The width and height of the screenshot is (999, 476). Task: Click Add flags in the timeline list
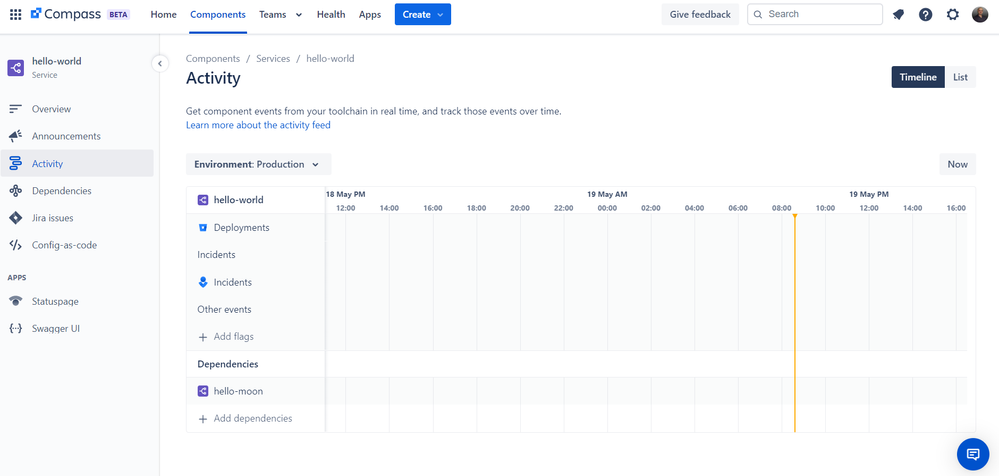point(234,336)
